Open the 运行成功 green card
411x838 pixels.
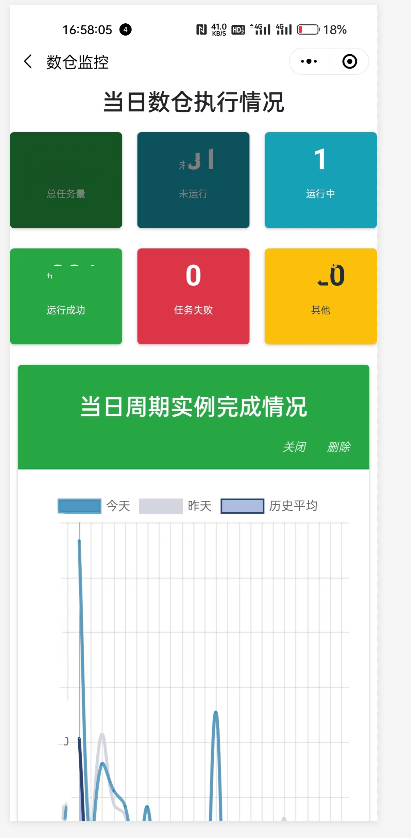click(66, 296)
